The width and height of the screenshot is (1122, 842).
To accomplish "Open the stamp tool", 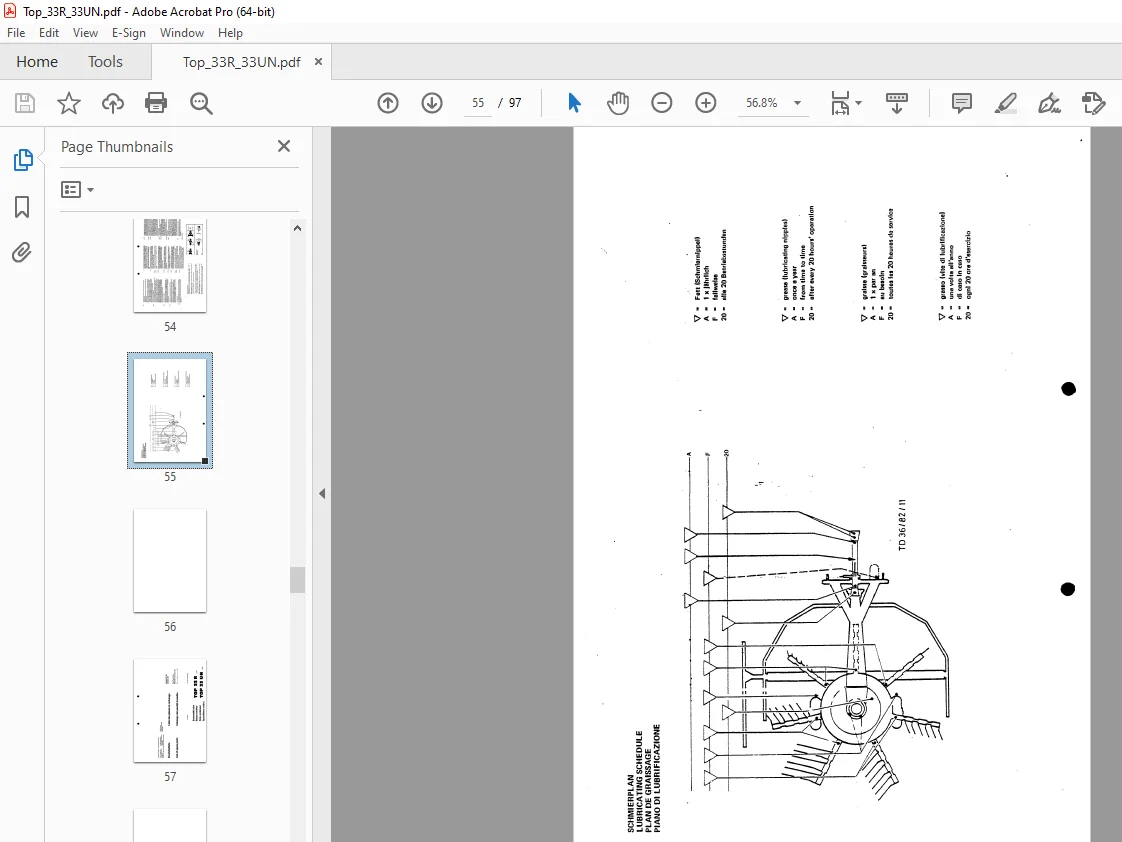I will (x=1093, y=103).
